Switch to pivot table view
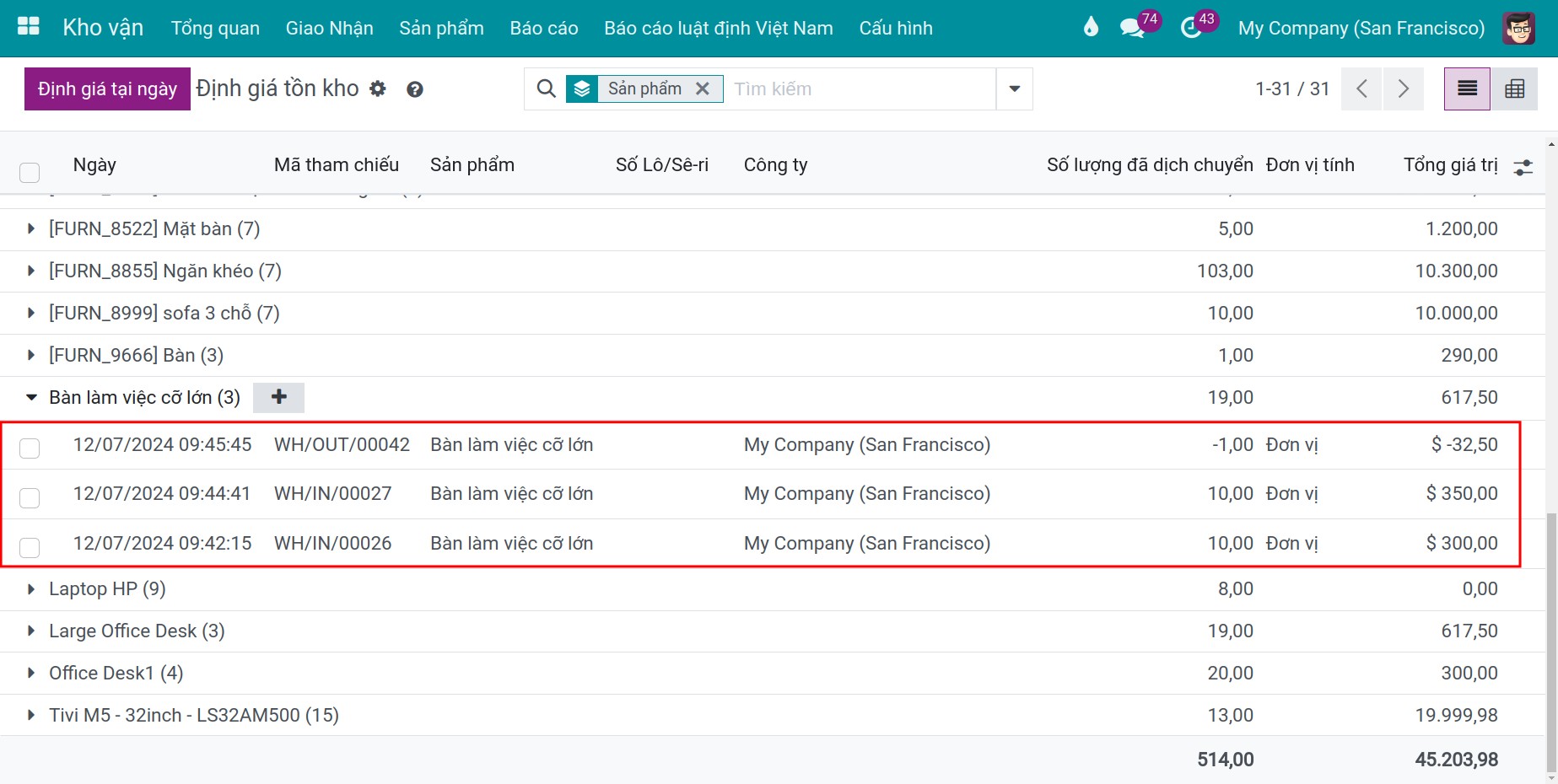1558x784 pixels. (1514, 89)
